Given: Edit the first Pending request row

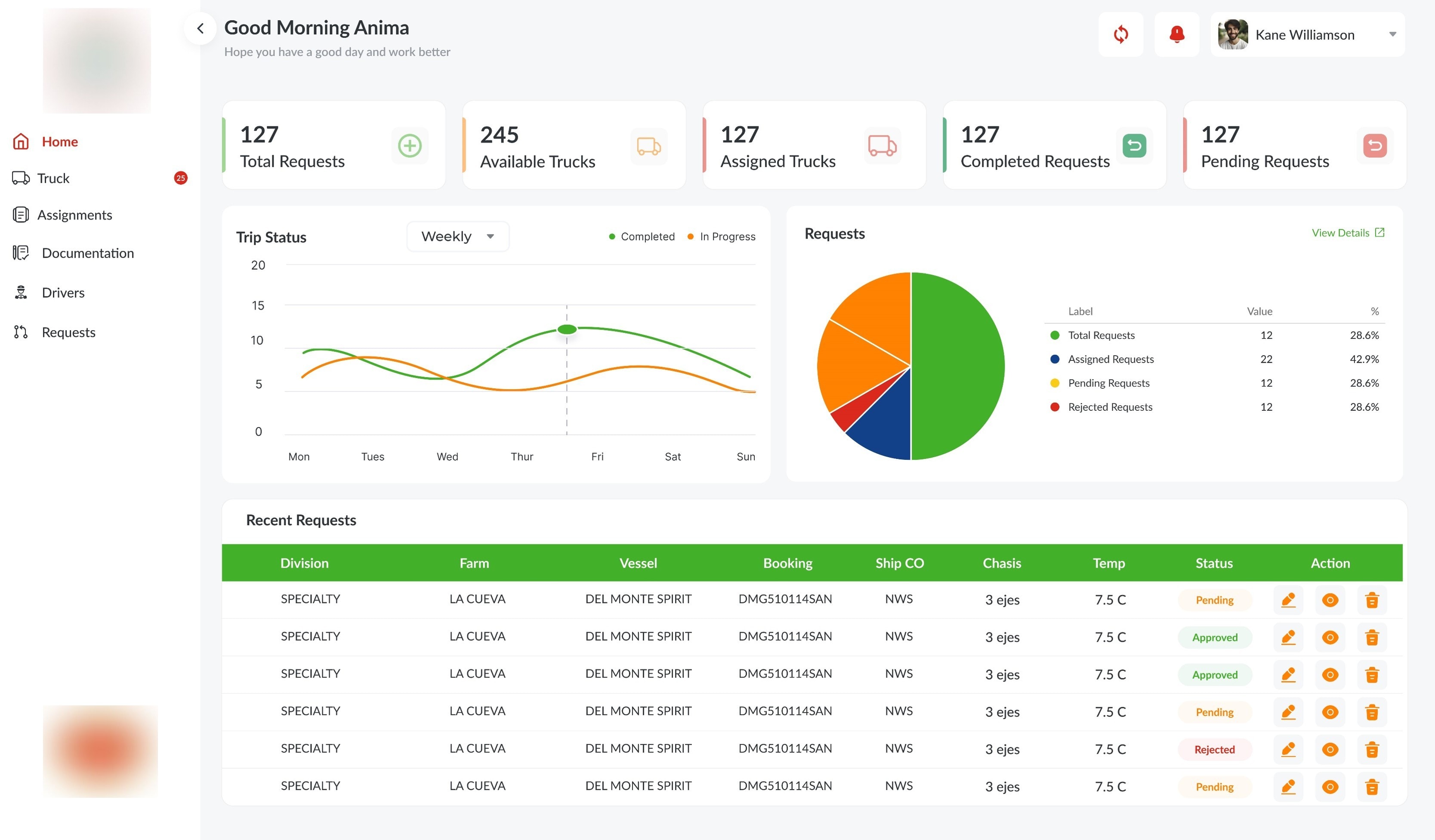Looking at the screenshot, I should pyautogui.click(x=1288, y=600).
